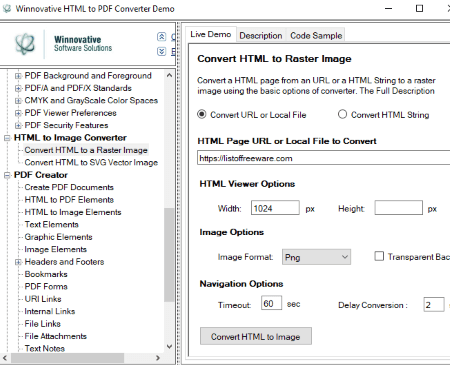This screenshot has height=366, width=450.
Task: Enable the Transparent Background checkbox
Action: [x=379, y=256]
